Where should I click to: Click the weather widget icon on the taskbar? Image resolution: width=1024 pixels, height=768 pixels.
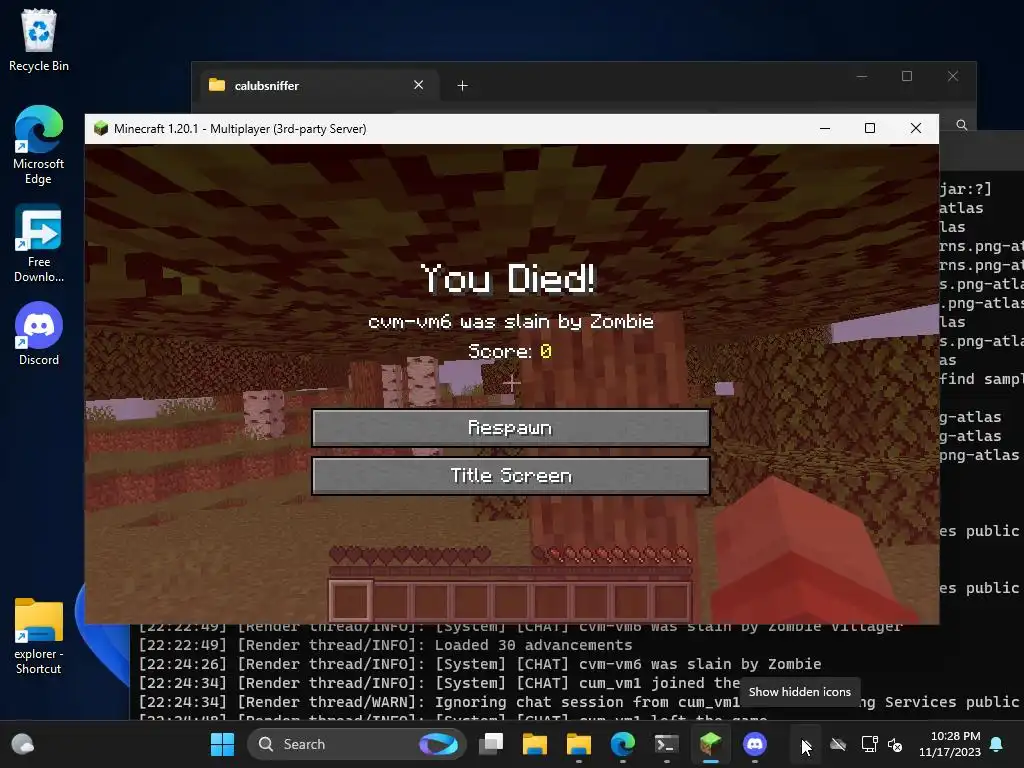23,744
